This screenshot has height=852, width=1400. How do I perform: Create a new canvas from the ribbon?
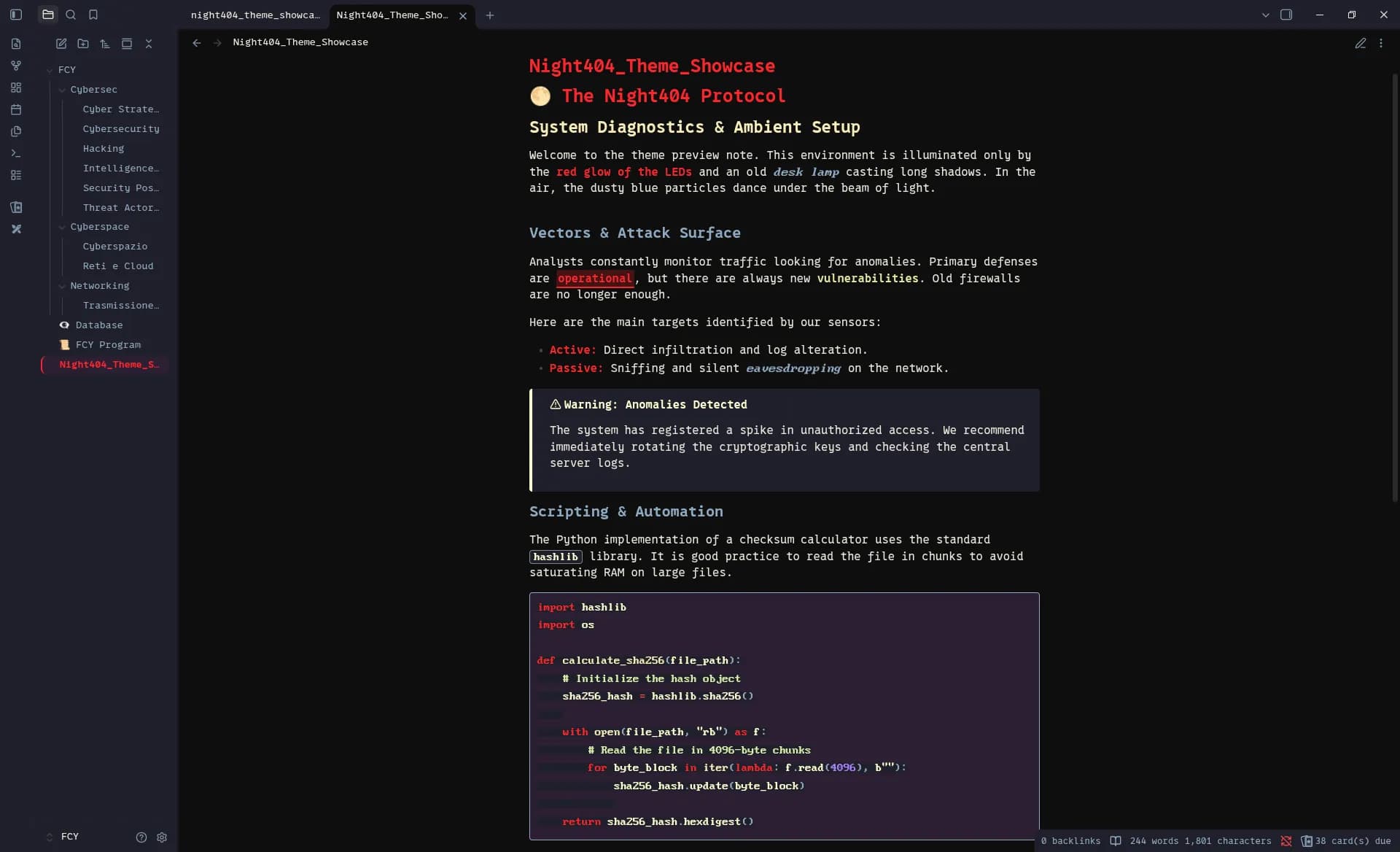point(16,88)
